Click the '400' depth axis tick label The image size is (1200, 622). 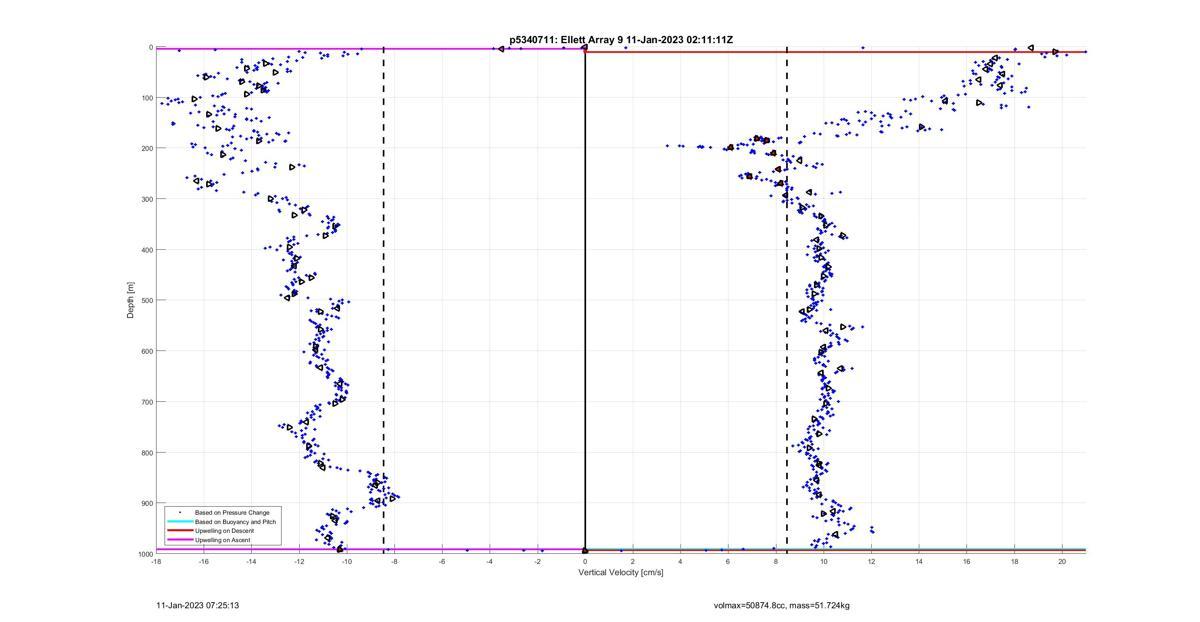pyautogui.click(x=146, y=250)
